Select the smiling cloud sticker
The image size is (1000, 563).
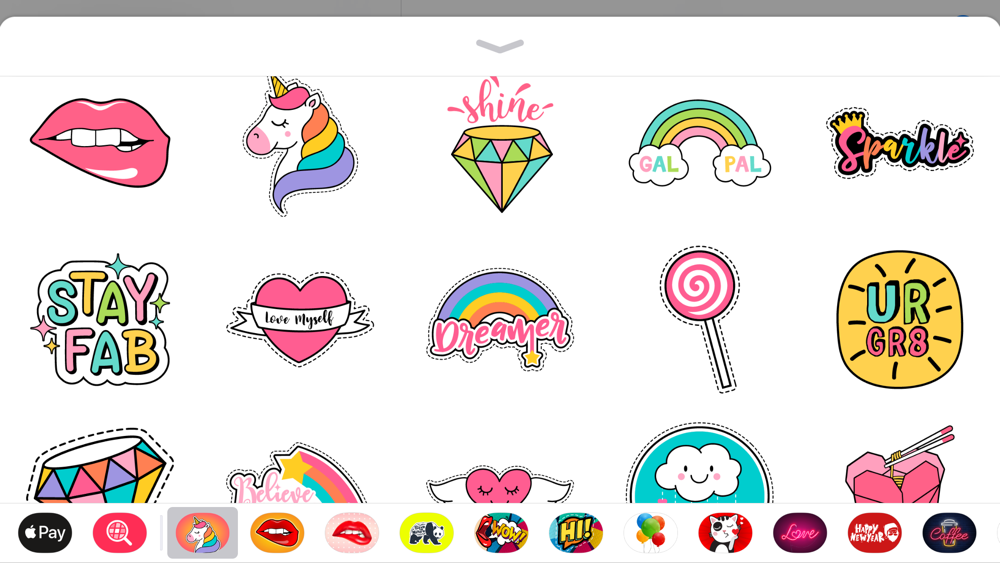point(700,463)
